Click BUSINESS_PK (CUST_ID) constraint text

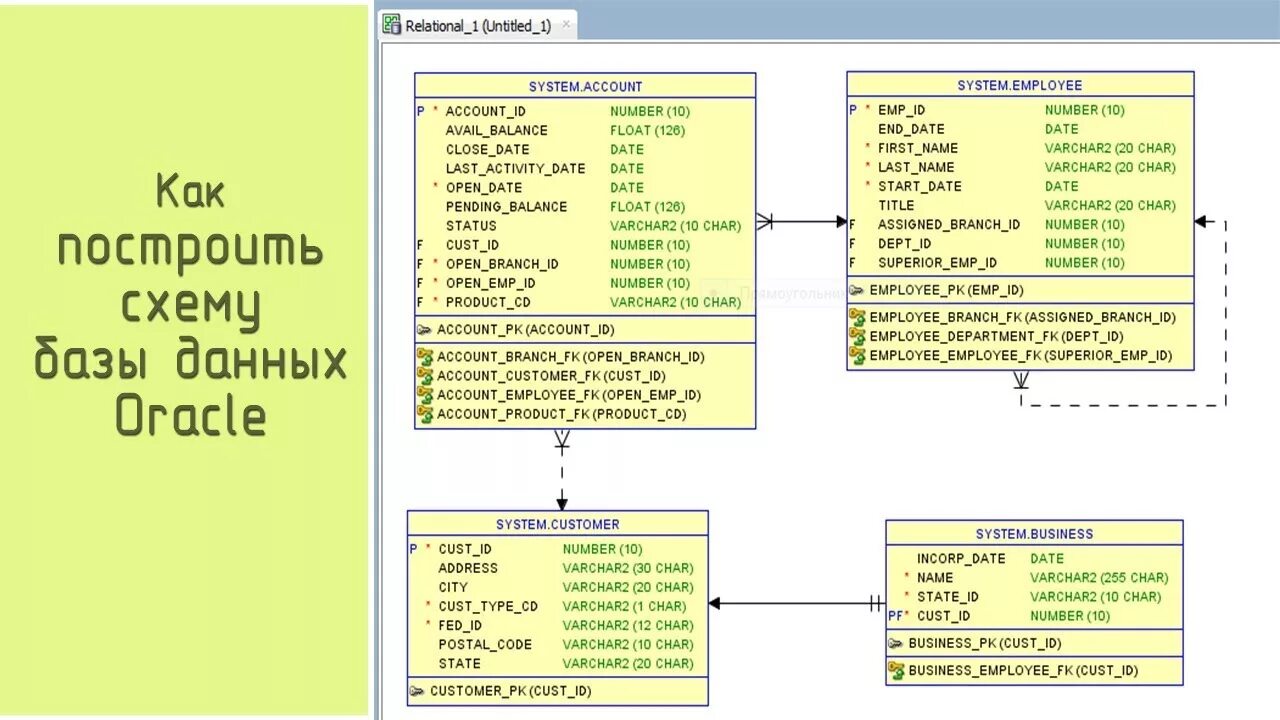[985, 643]
